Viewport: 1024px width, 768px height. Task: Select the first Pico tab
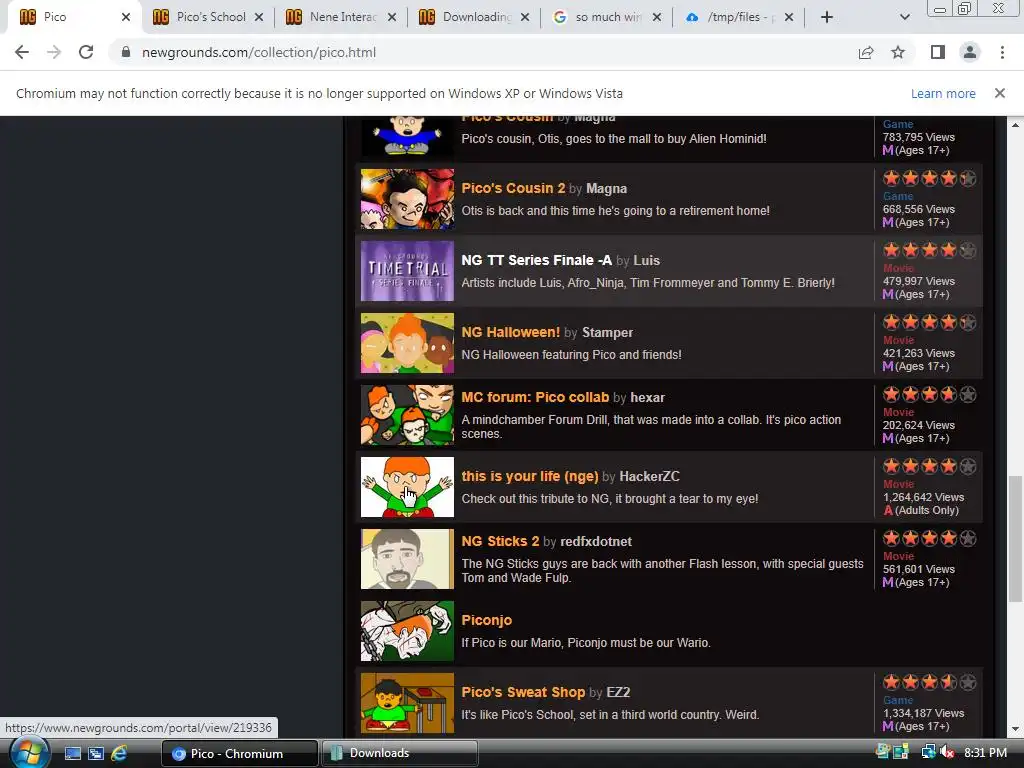65,17
